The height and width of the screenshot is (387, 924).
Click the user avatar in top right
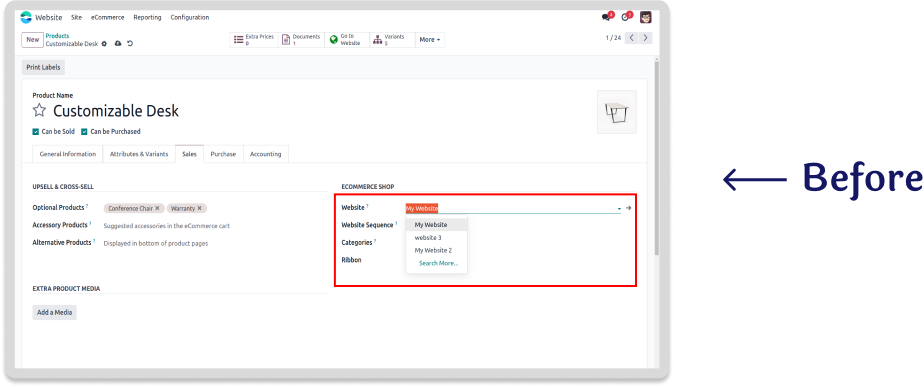pyautogui.click(x=646, y=17)
